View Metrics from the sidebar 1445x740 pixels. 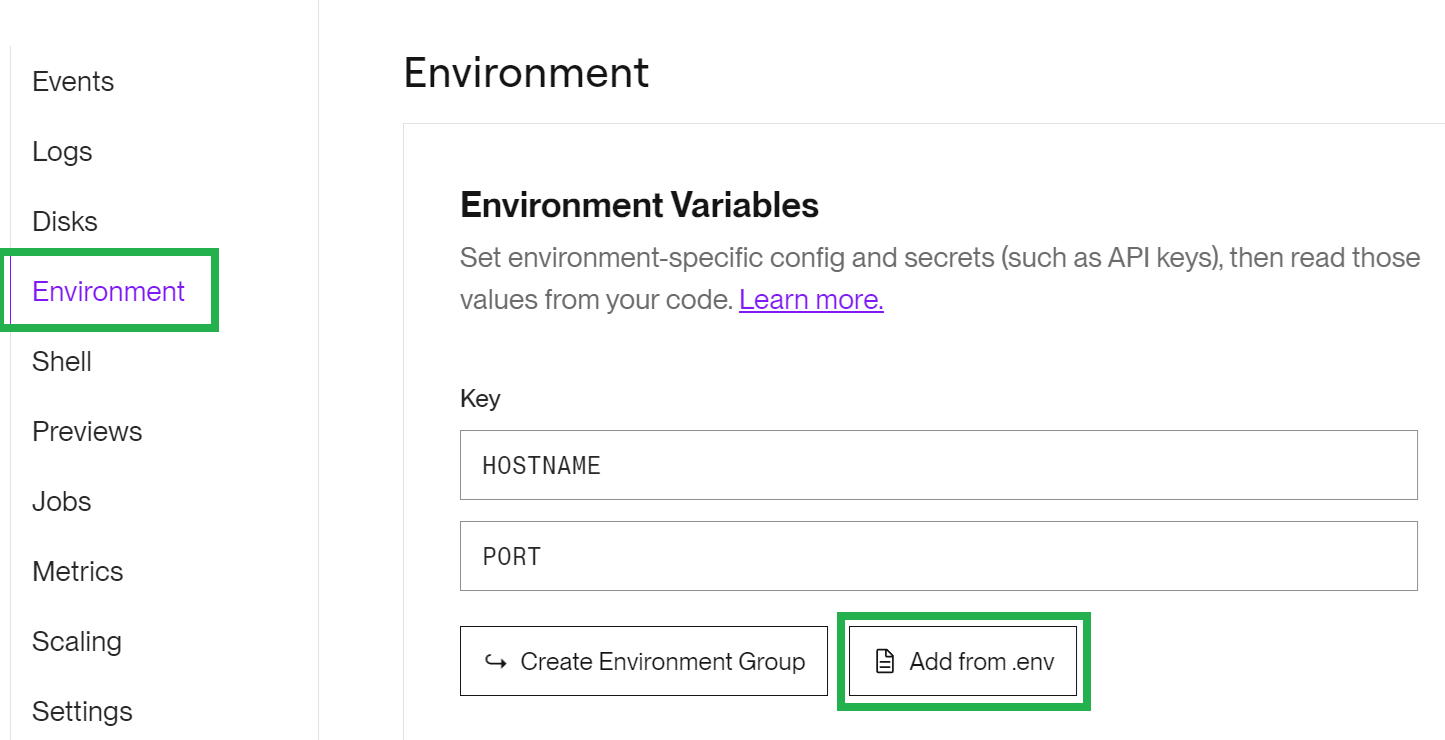78,571
